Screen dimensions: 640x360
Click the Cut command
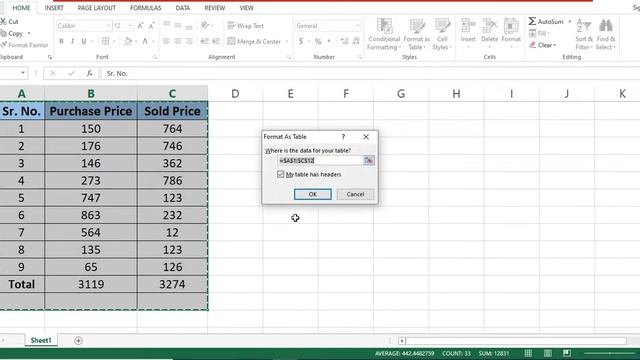(x=10, y=22)
